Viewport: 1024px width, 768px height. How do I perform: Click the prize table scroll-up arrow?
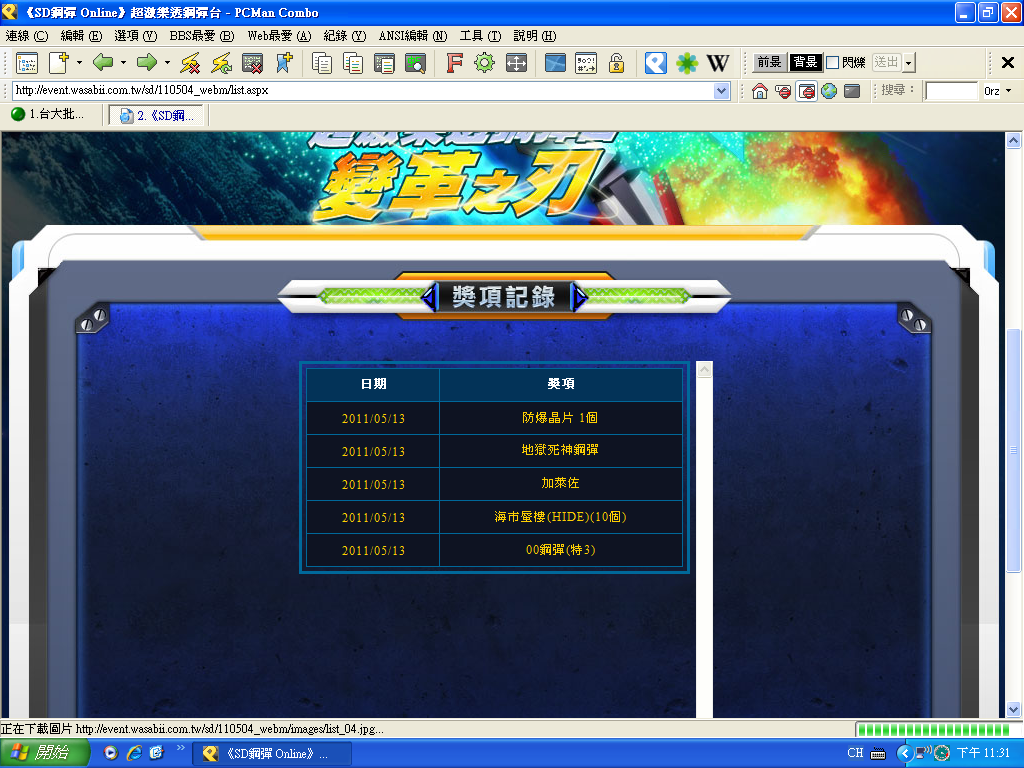(x=704, y=370)
